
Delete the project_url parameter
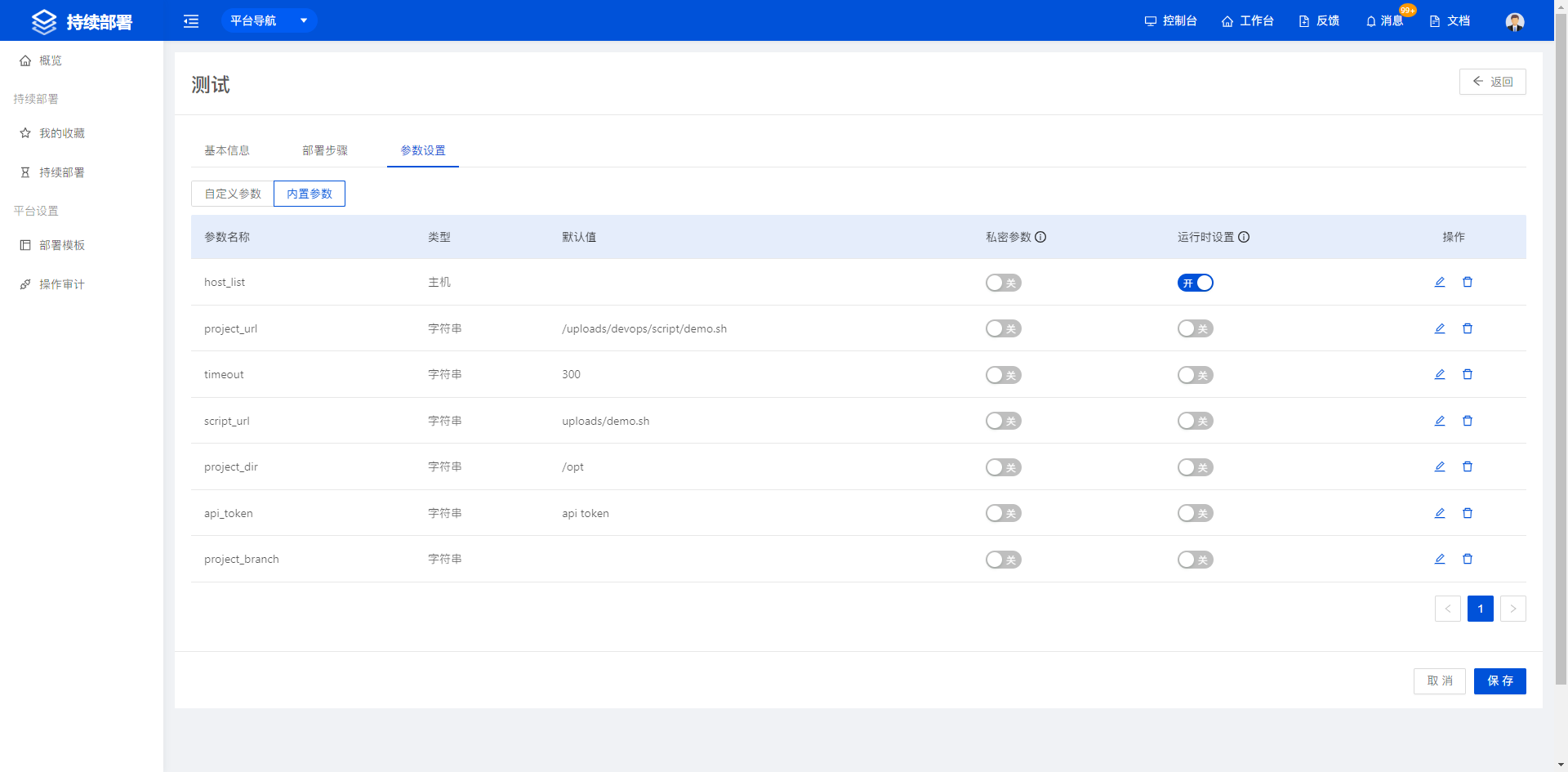tap(1468, 328)
